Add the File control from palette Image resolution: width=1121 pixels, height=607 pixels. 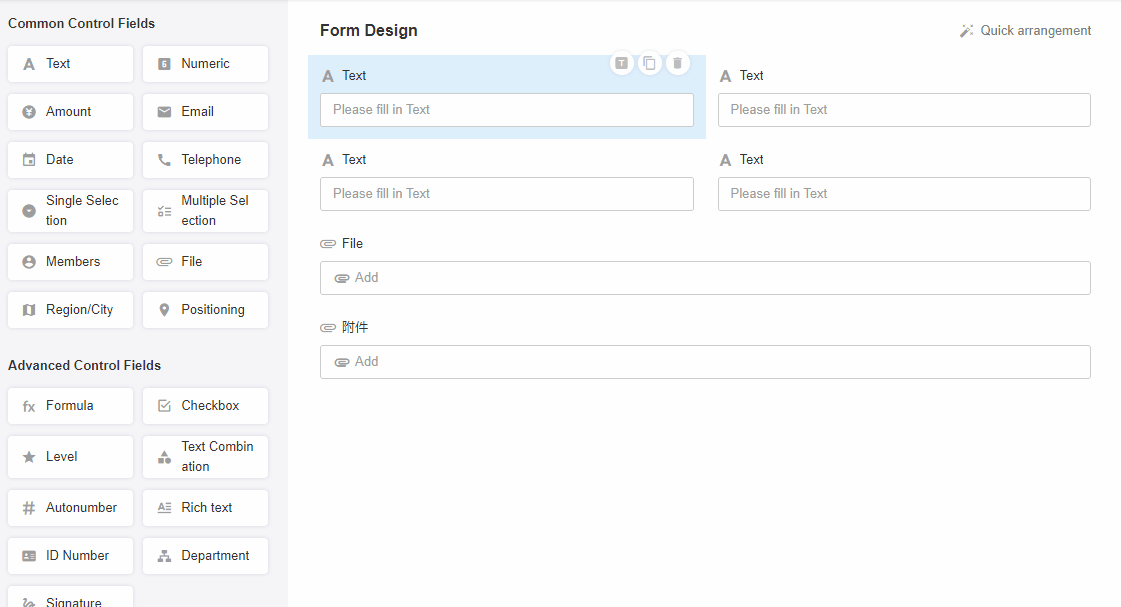(205, 262)
